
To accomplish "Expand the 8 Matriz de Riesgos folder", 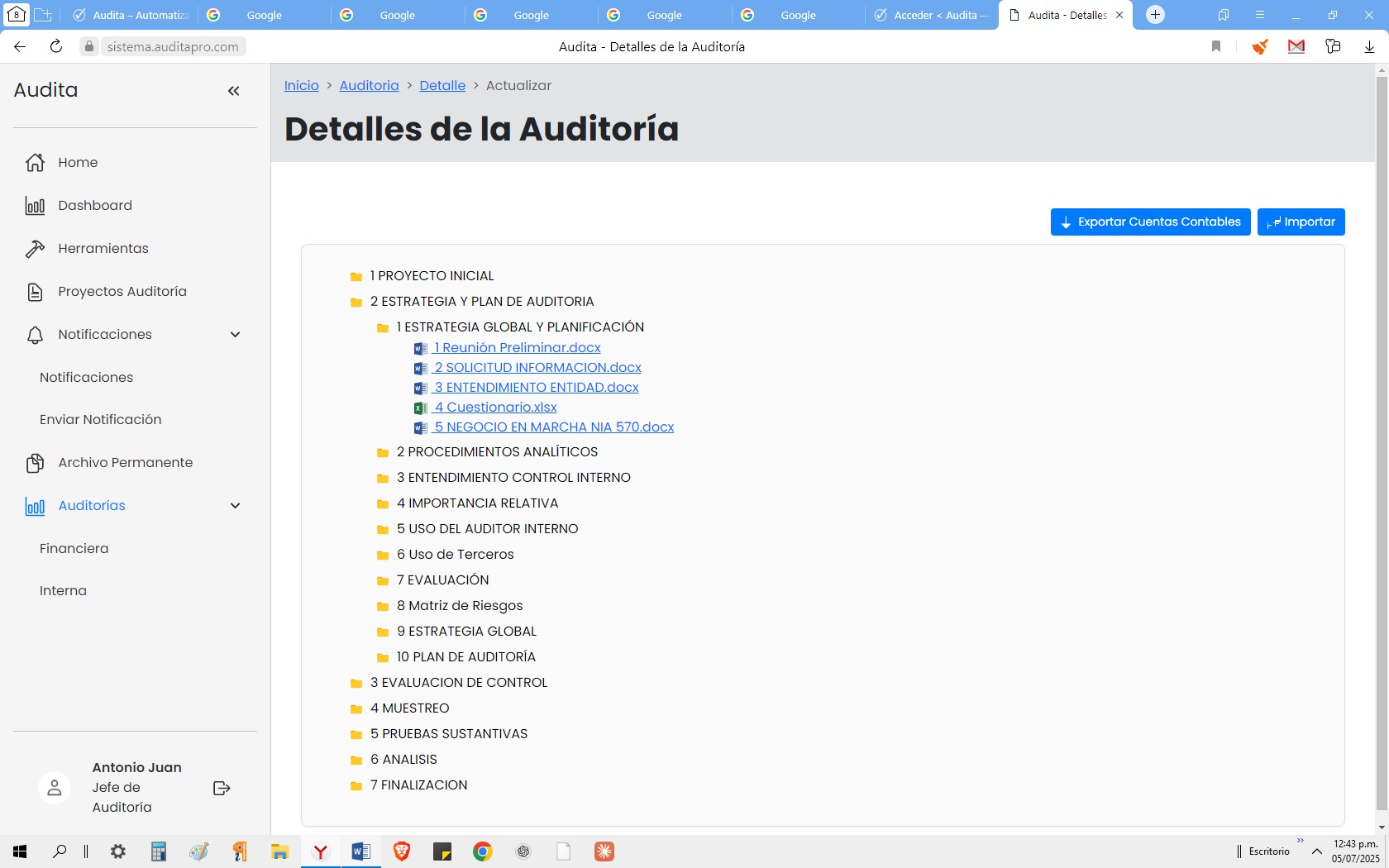I will click(459, 606).
